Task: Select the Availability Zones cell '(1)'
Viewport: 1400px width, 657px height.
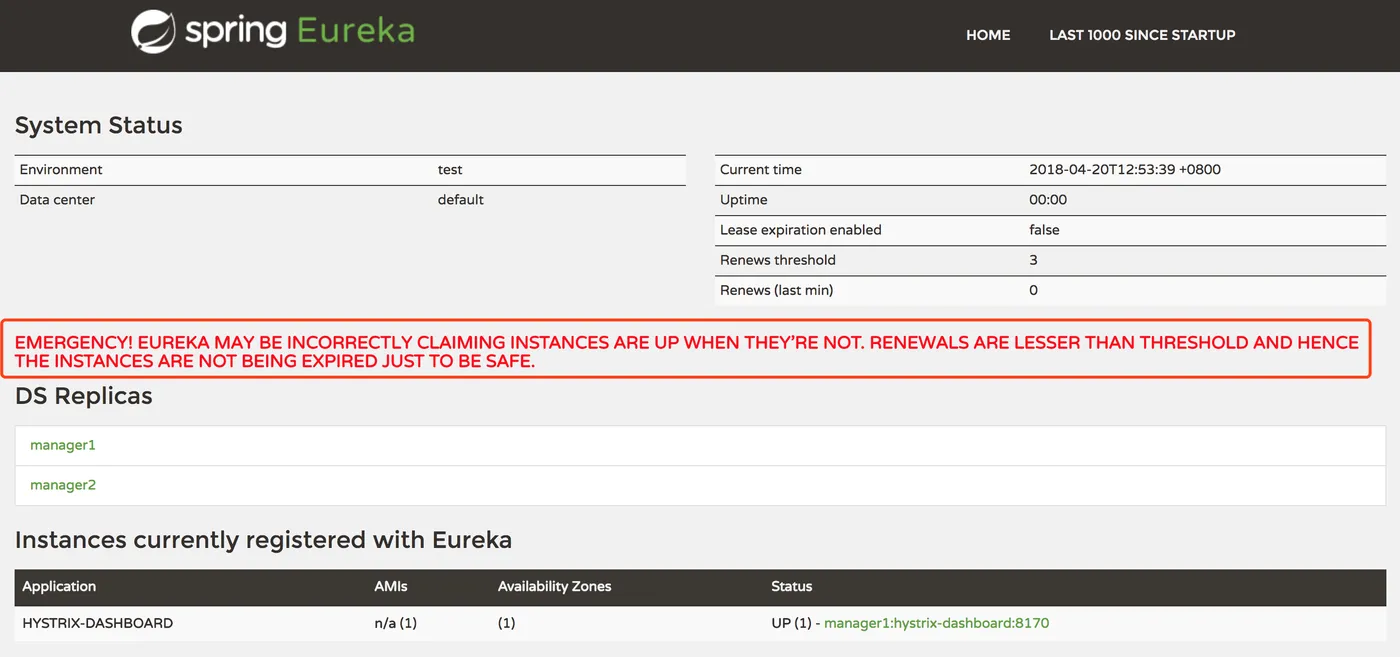Action: click(507, 623)
